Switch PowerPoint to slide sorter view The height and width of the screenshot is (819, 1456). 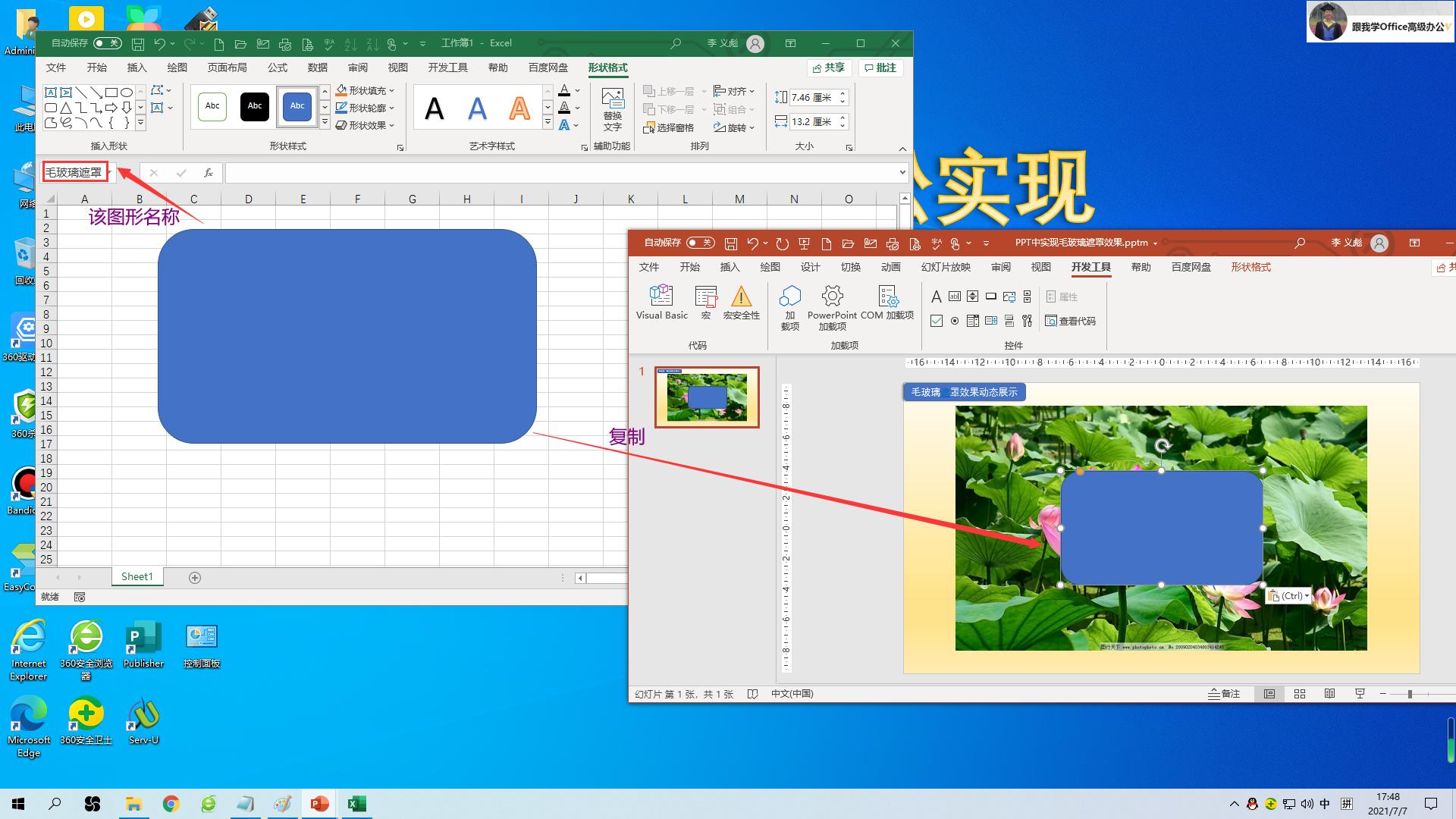click(x=1299, y=694)
